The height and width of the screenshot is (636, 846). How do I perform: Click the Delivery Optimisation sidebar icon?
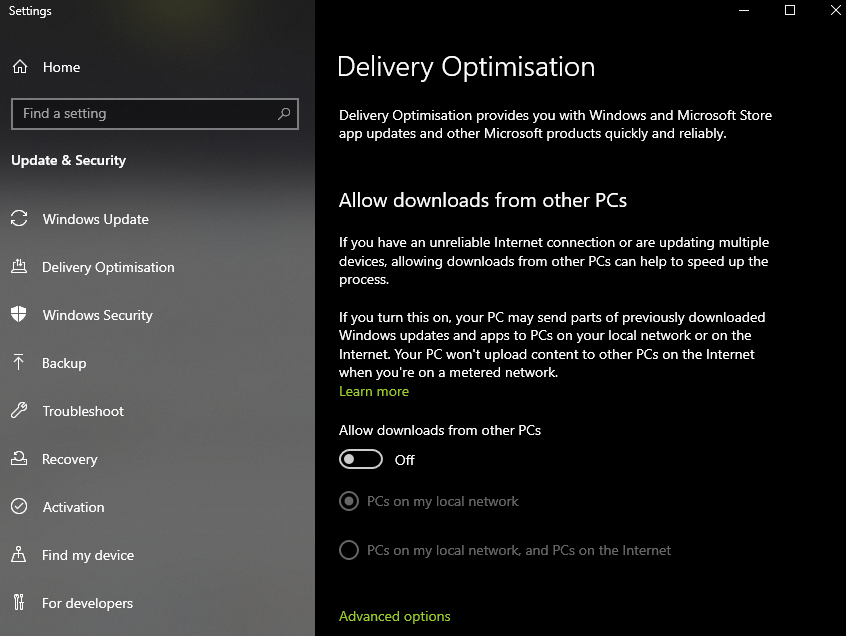pos(19,266)
